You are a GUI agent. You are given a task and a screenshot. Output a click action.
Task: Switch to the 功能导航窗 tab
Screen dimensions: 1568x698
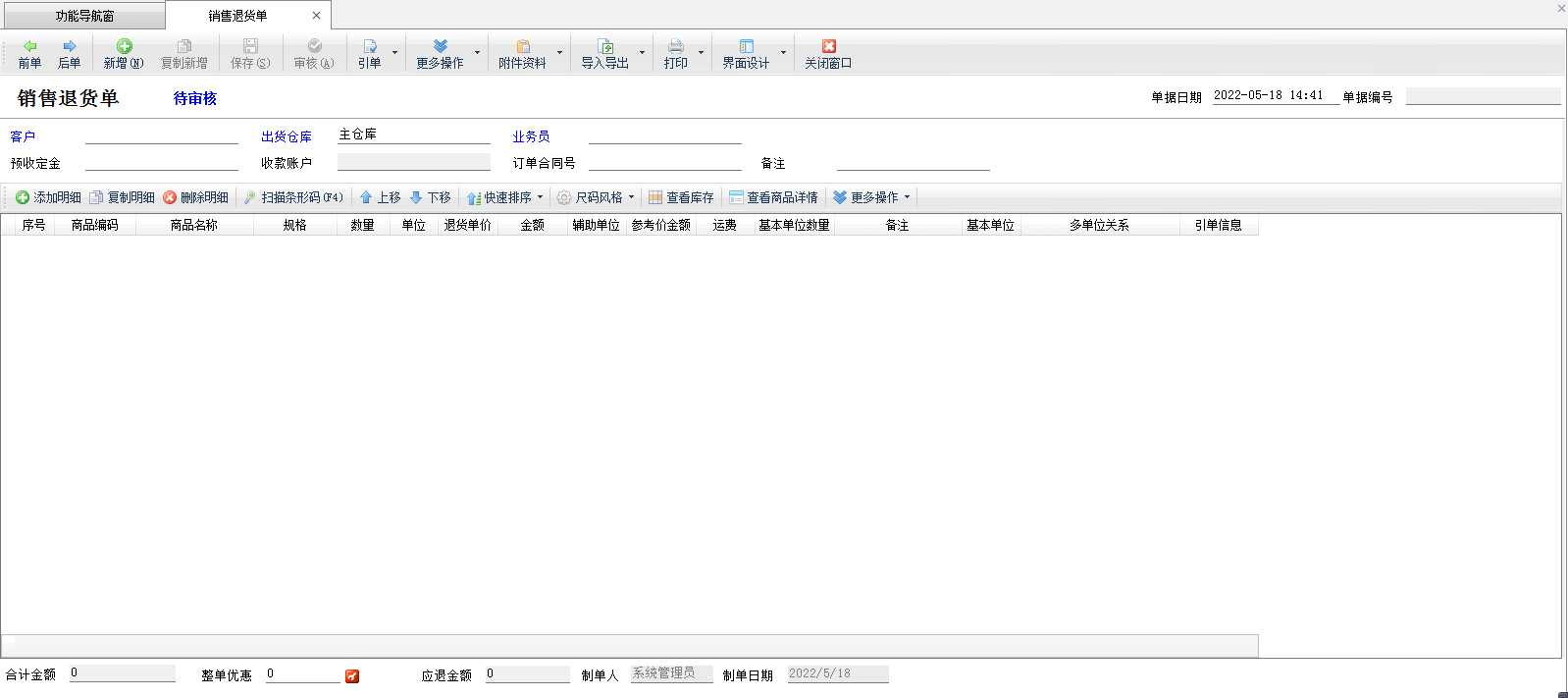tap(84, 16)
